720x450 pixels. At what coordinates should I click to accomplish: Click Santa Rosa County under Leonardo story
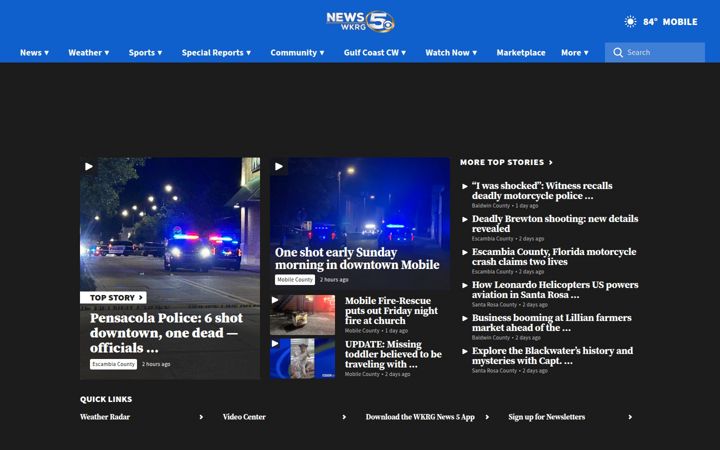[x=494, y=305]
